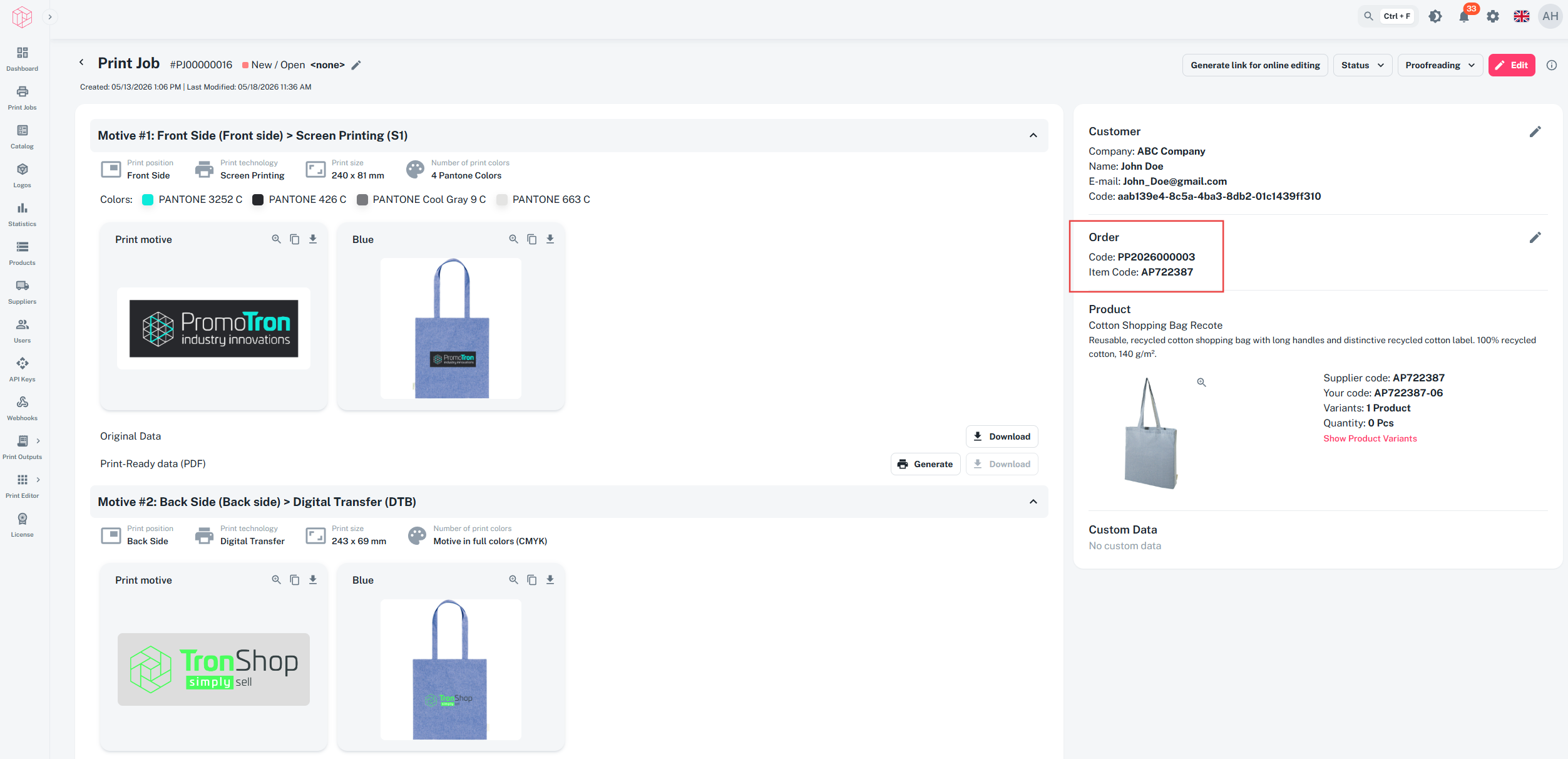The width and height of the screenshot is (1568, 759).
Task: Open the Ctrl+F search
Action: tap(1387, 16)
